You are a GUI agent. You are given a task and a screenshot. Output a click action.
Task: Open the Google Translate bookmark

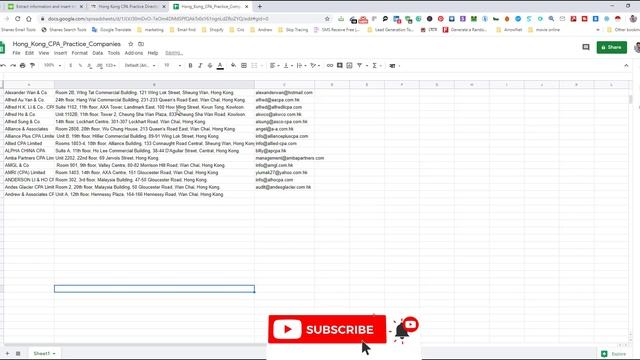(x=111, y=30)
